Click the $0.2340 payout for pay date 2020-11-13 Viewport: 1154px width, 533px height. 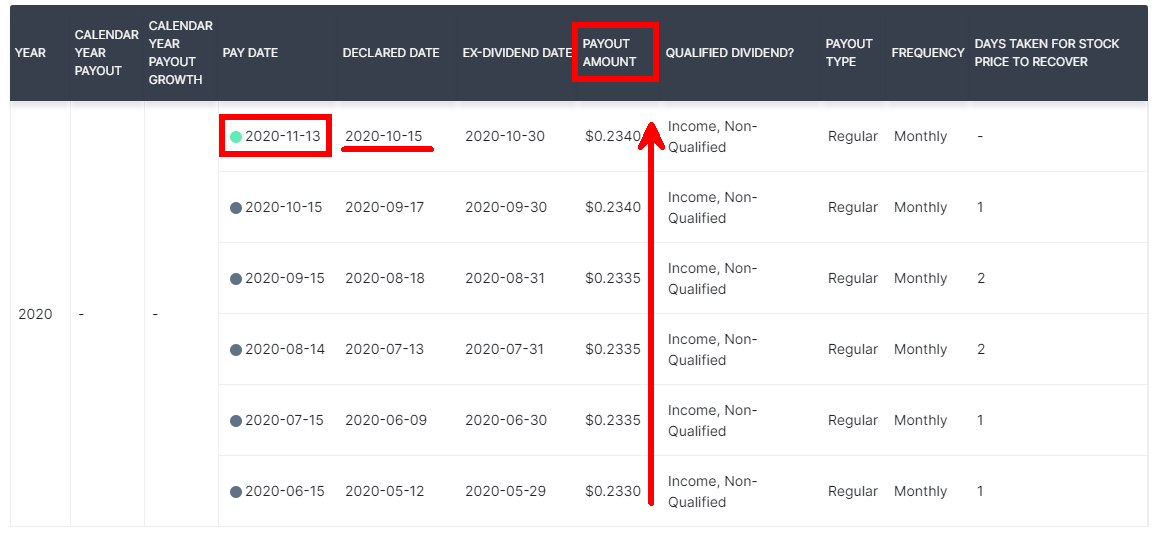612,136
